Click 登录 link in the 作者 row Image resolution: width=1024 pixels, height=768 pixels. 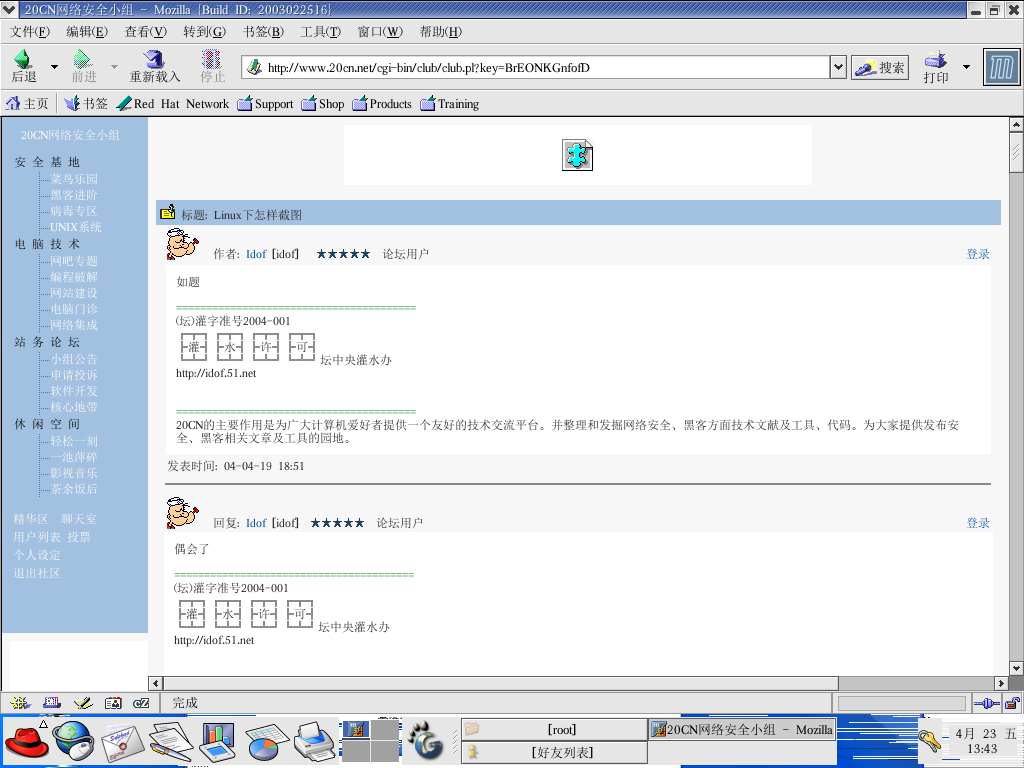978,254
